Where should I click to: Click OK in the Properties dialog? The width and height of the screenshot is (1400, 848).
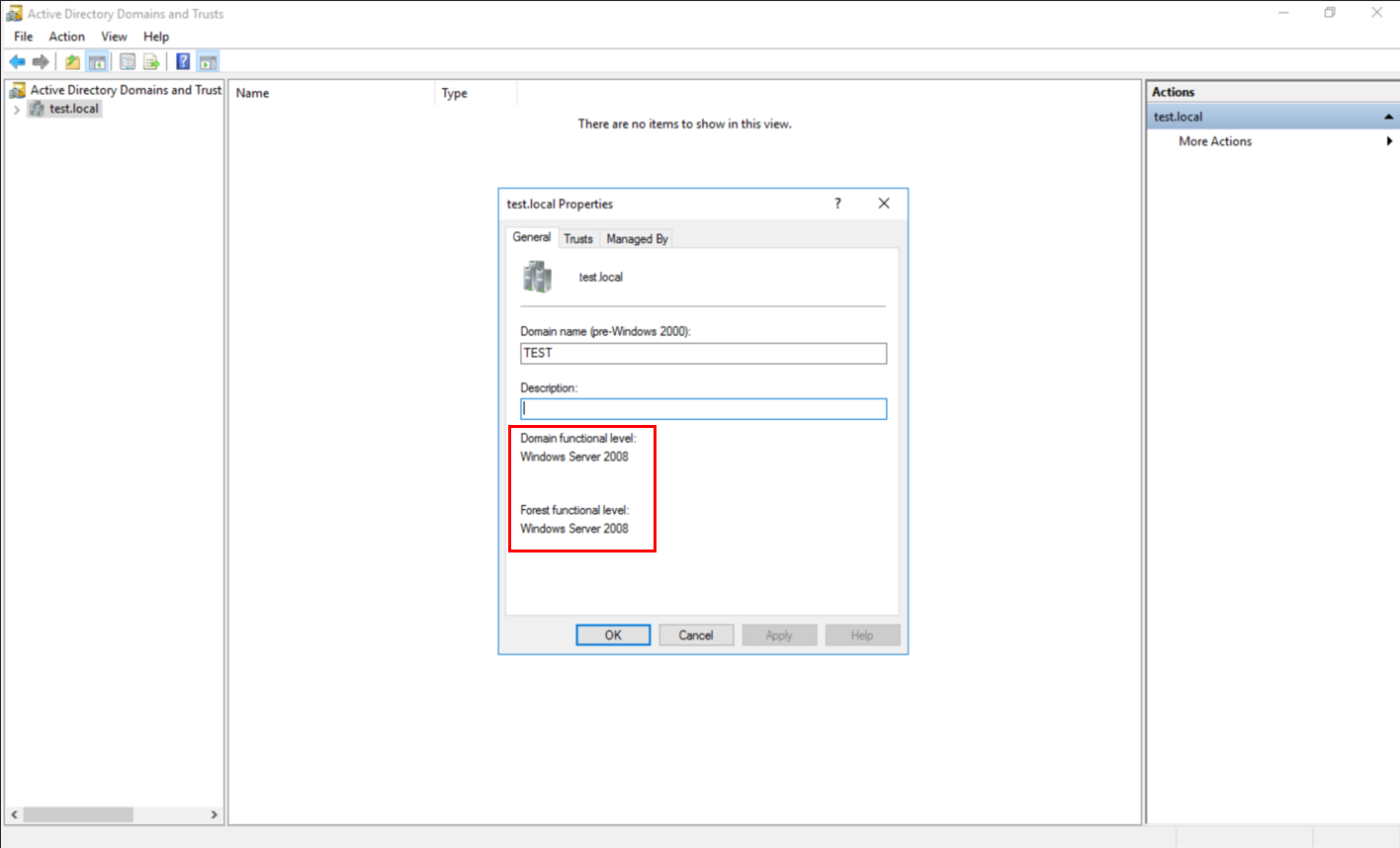coord(613,636)
